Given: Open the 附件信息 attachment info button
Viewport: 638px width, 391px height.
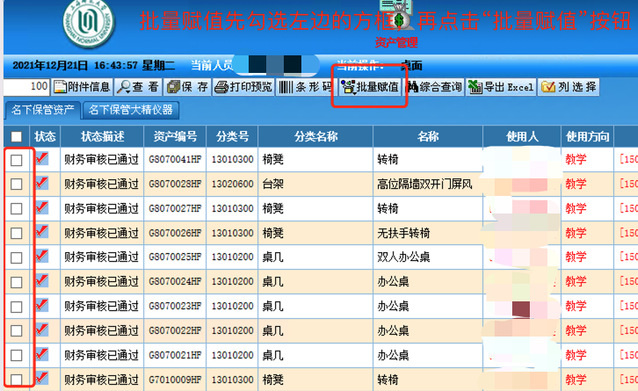Looking at the screenshot, I should (x=83, y=87).
